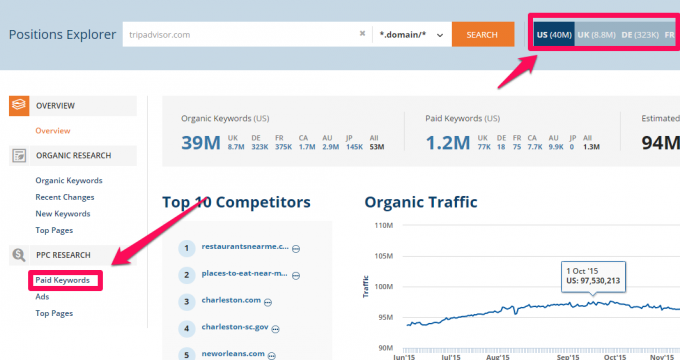Viewport: 680px width, 360px height.
Task: Open the options icon next to restaurantsnearme.c...
Action: 296,249
